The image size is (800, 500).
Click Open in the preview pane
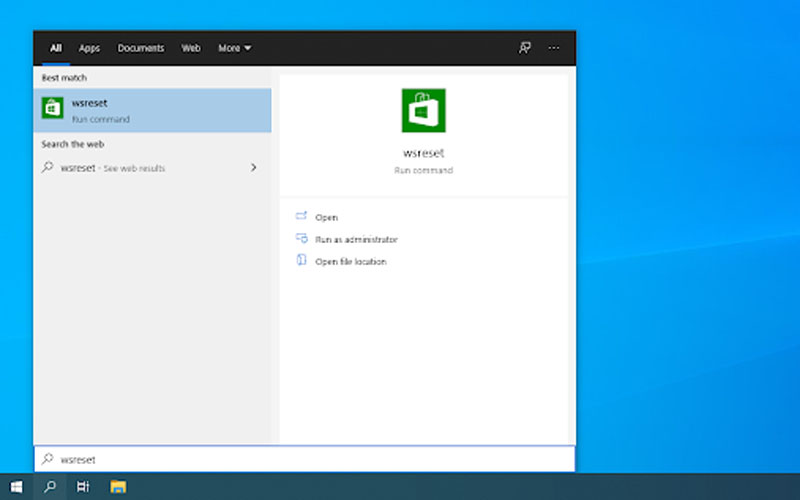[326, 217]
